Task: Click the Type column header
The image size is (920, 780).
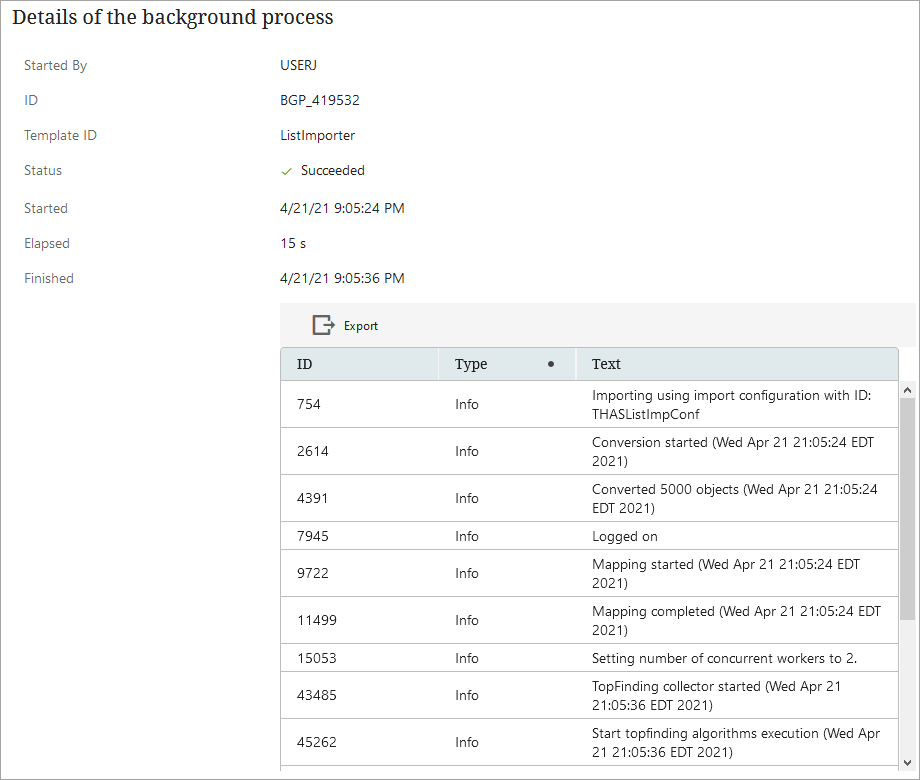Action: (471, 364)
